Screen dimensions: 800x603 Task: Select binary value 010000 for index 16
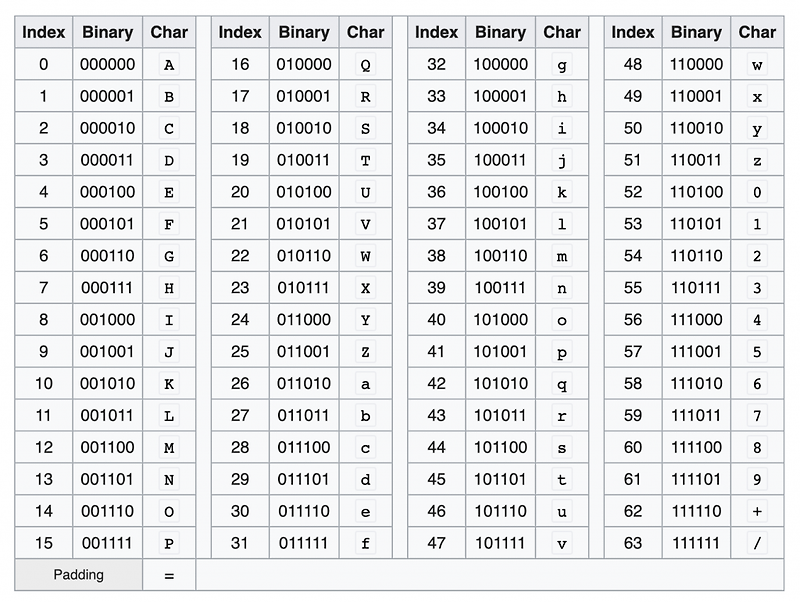tap(304, 64)
